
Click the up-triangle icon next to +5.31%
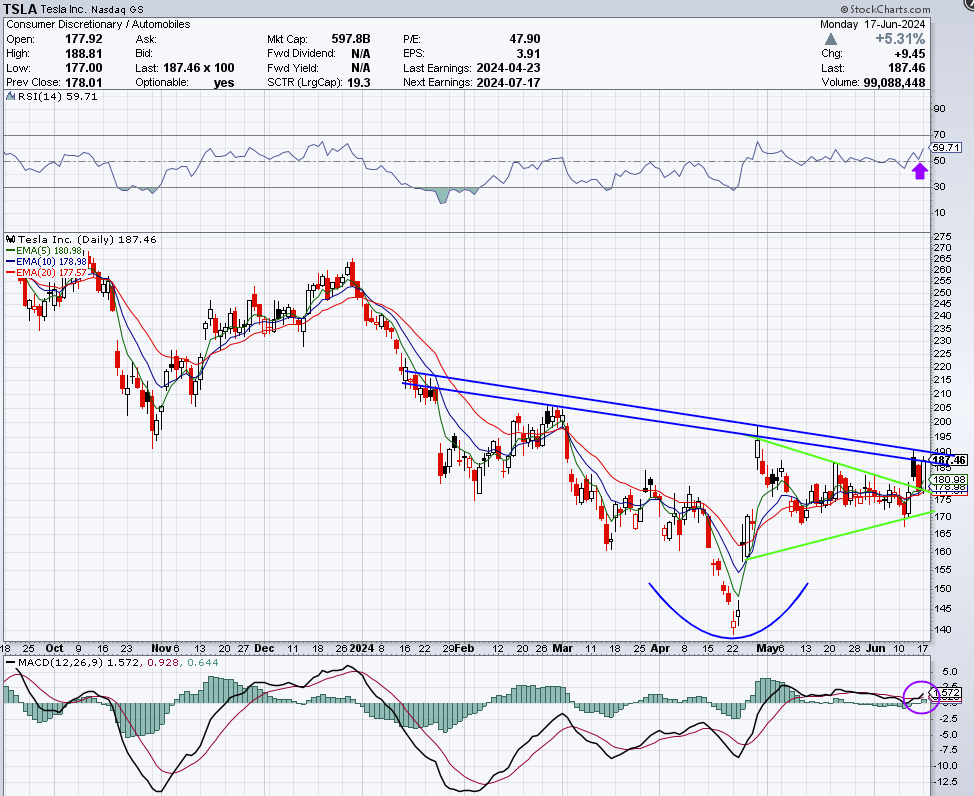tap(831, 39)
